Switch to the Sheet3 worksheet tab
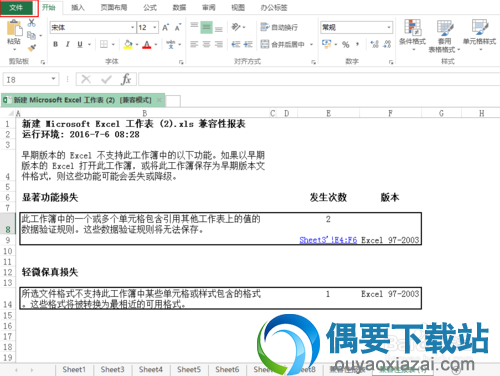The width and height of the screenshot is (500, 376). (x=112, y=369)
